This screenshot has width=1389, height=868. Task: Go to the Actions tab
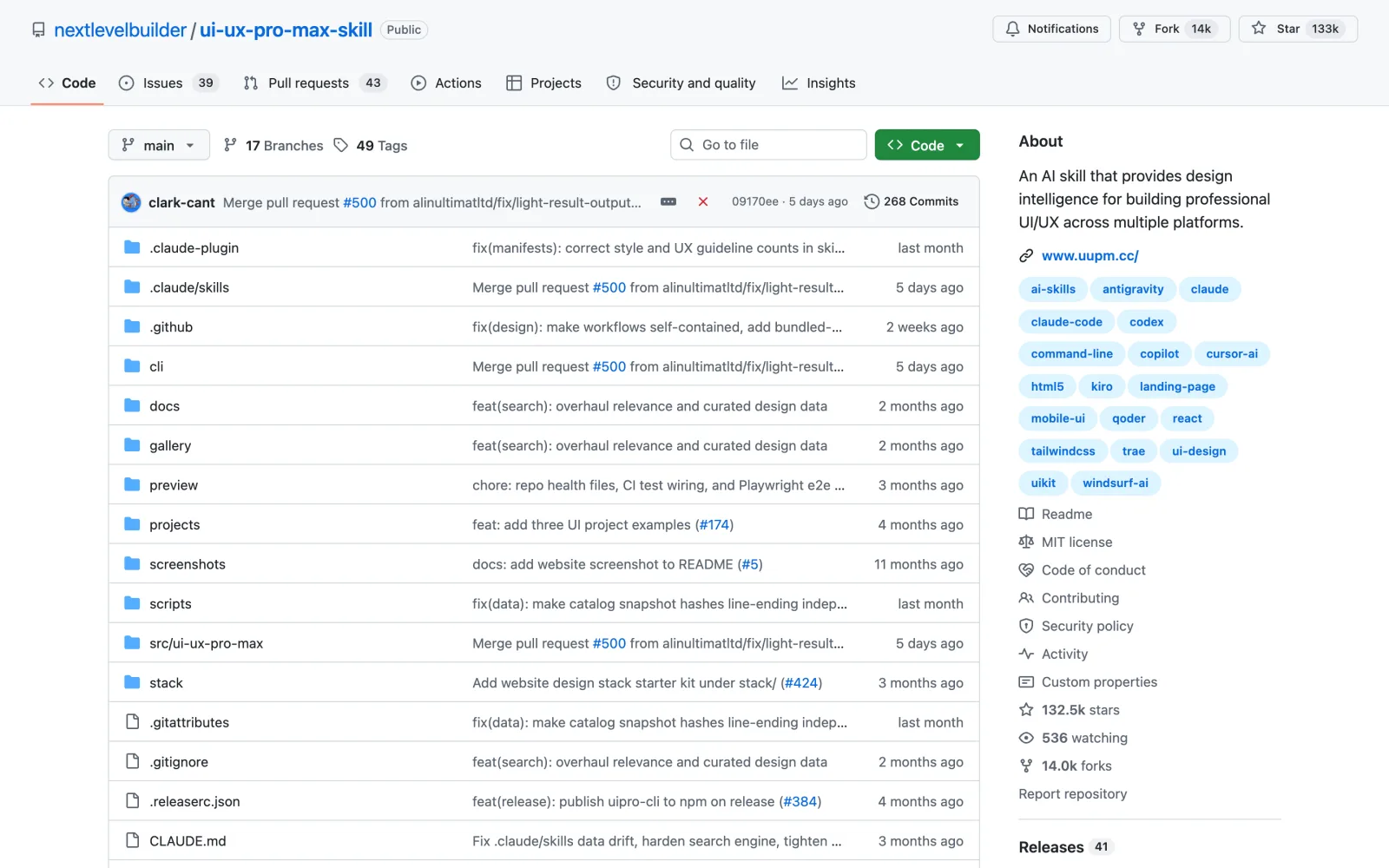[446, 83]
